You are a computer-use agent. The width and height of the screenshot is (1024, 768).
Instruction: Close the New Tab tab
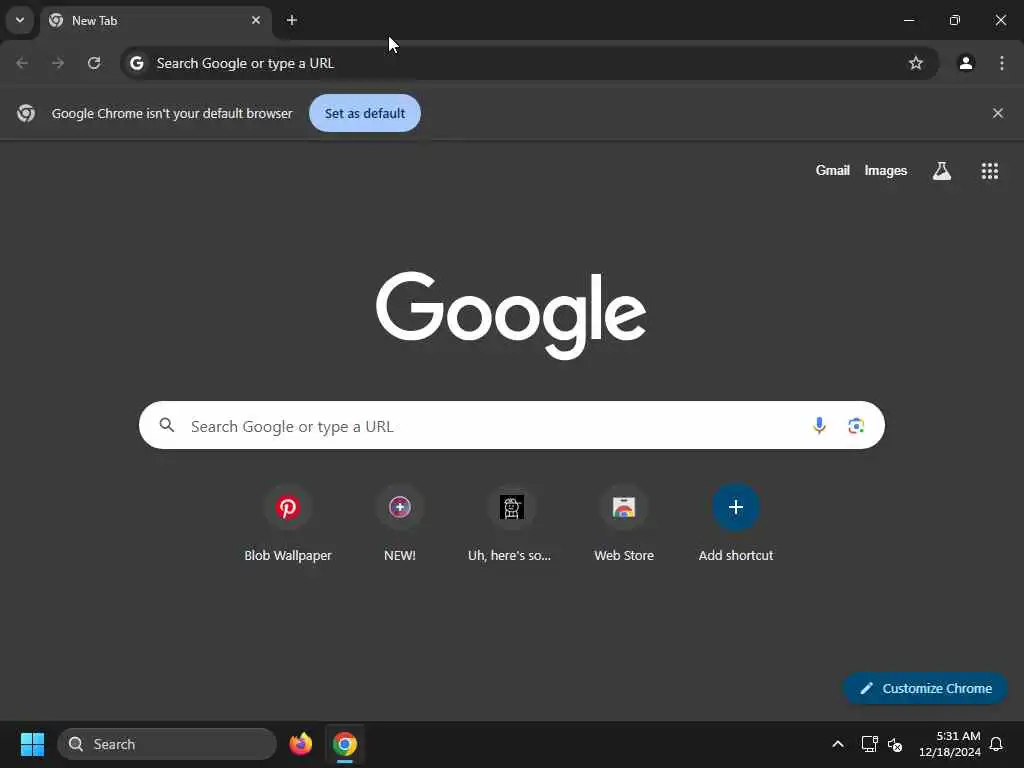pyautogui.click(x=255, y=20)
